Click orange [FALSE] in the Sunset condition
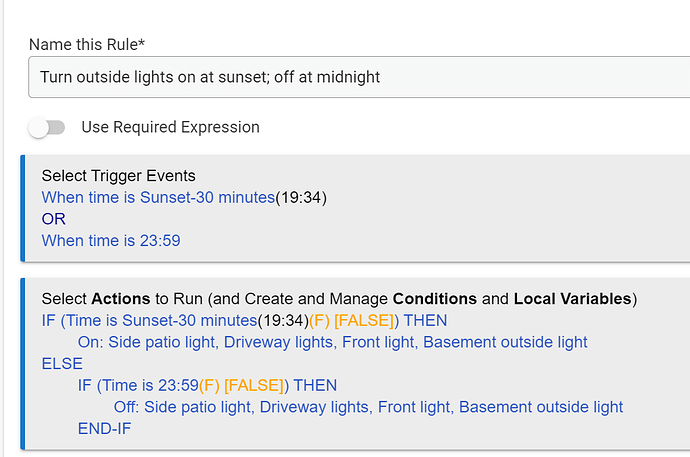This screenshot has height=457, width=690. [x=361, y=321]
